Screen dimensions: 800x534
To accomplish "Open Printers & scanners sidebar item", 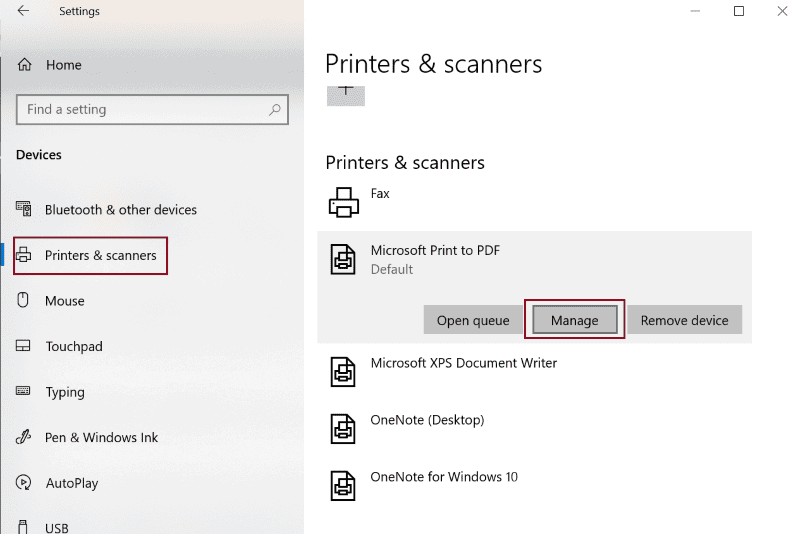I will 90,256.
